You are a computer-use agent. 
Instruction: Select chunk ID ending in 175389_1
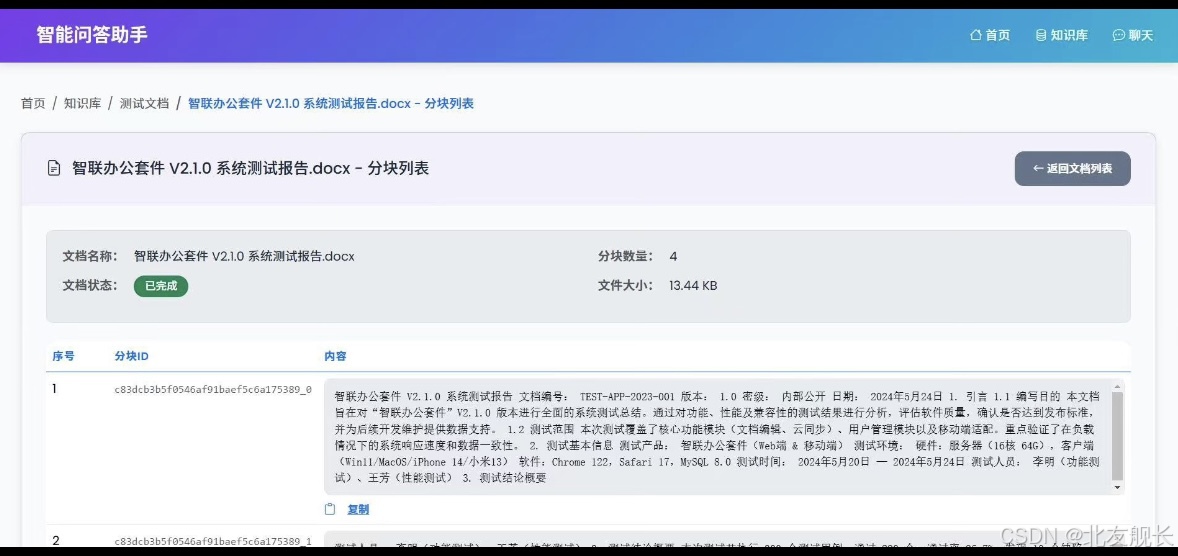click(213, 541)
